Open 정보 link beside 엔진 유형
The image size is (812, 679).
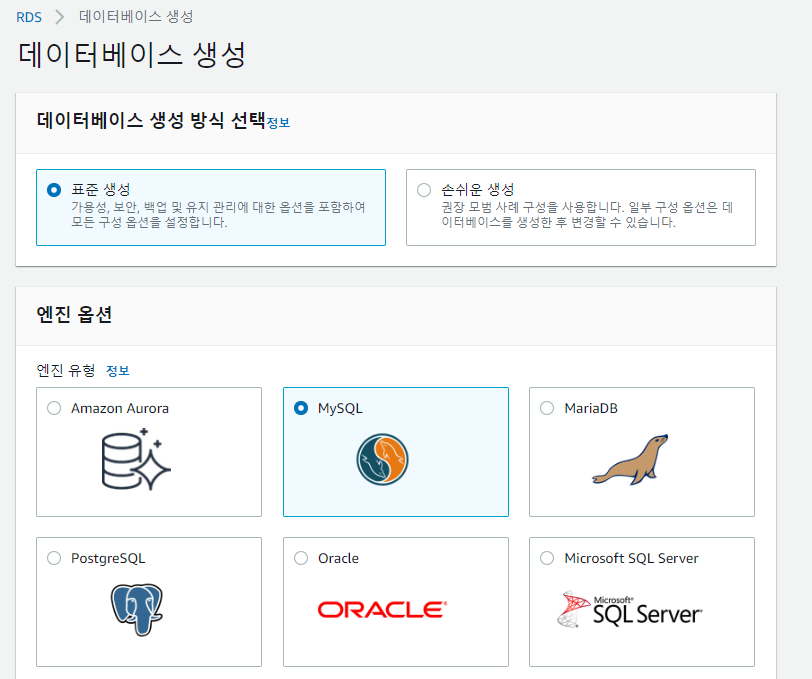coord(118,371)
